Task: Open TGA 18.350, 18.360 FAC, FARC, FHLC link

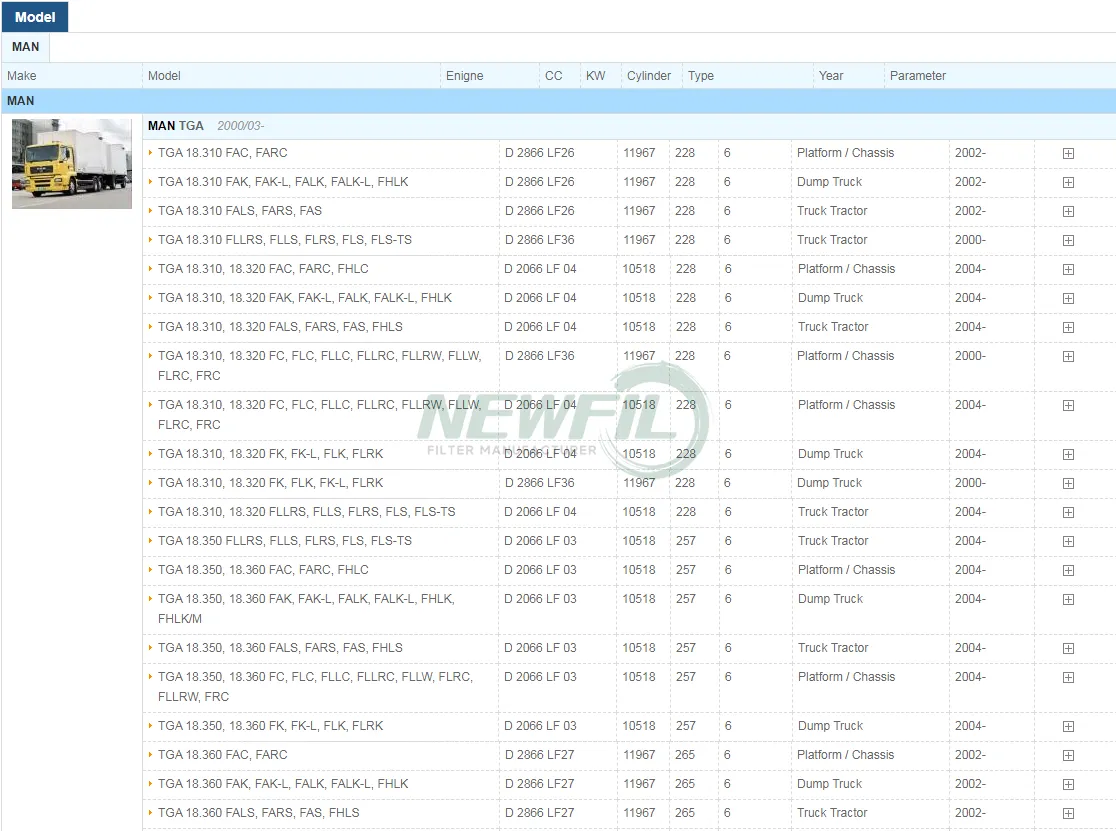Action: pos(263,570)
